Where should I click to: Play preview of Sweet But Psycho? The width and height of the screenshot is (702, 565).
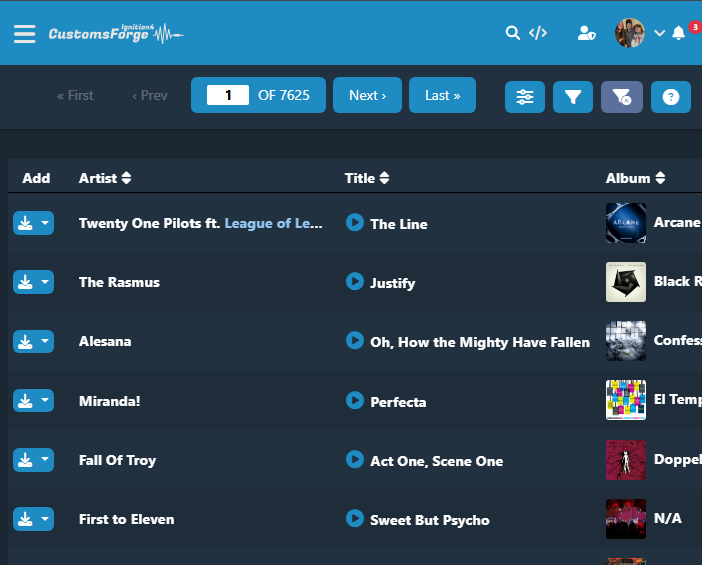[x=354, y=518]
